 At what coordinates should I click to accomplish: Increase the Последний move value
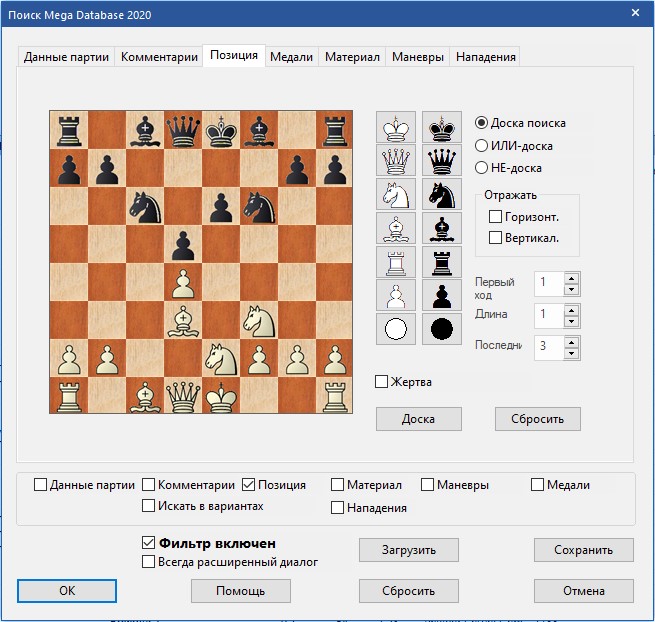pos(571,341)
